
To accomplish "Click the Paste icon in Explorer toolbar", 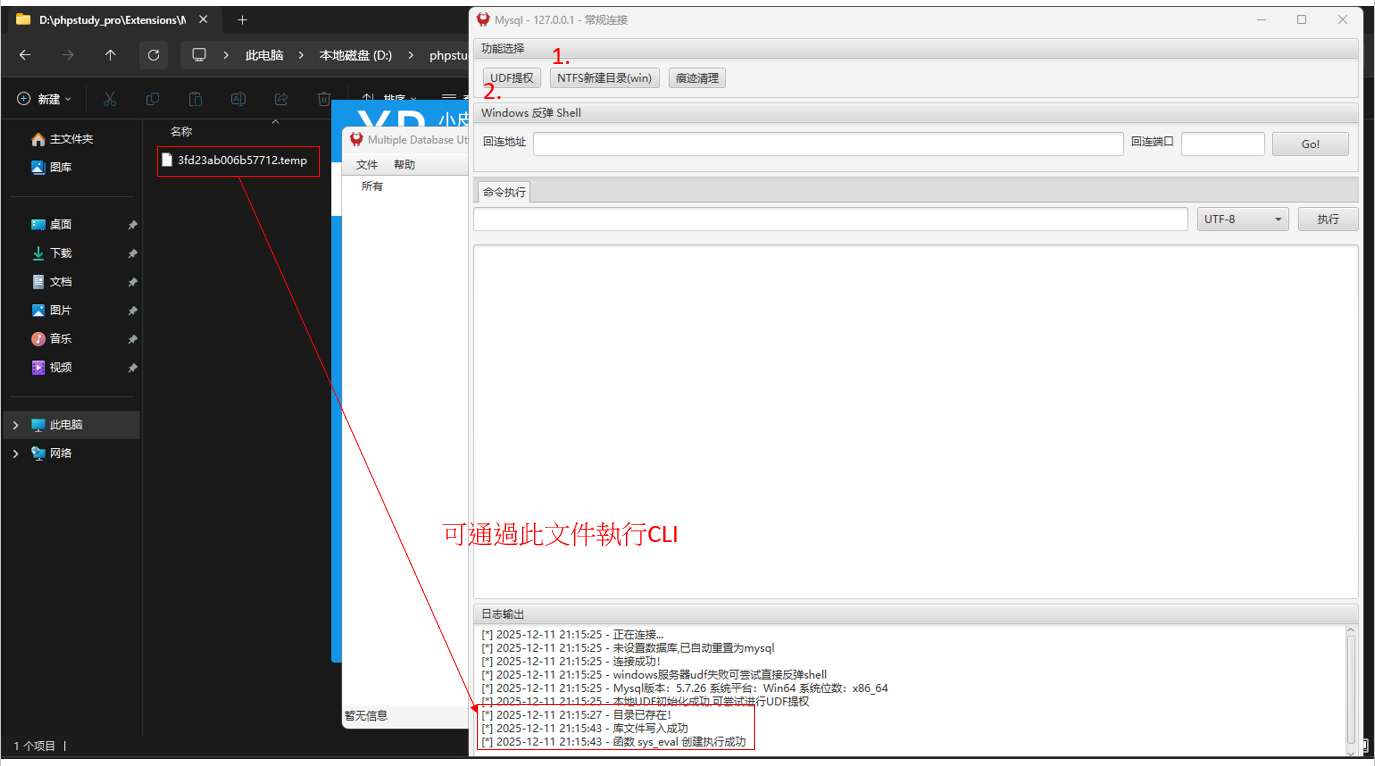I will pos(196,99).
